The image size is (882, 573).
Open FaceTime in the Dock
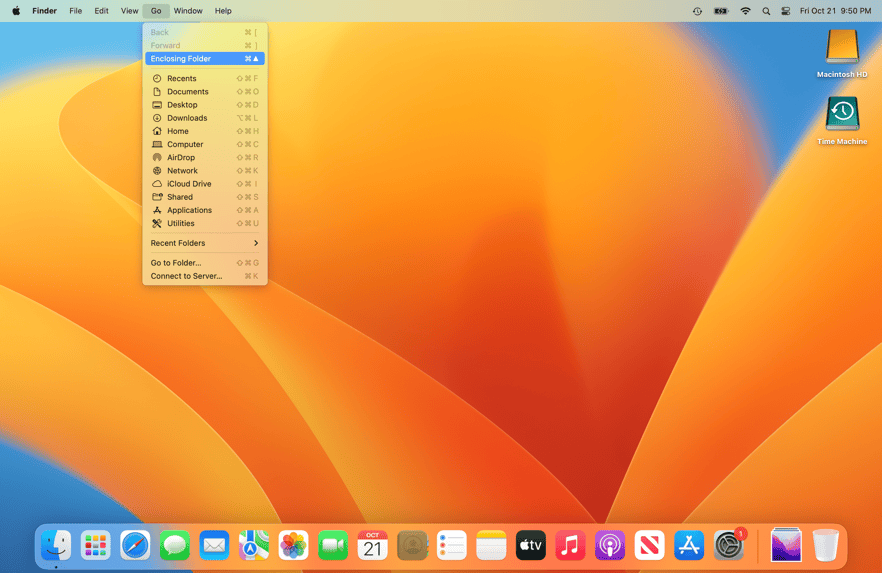pos(333,545)
